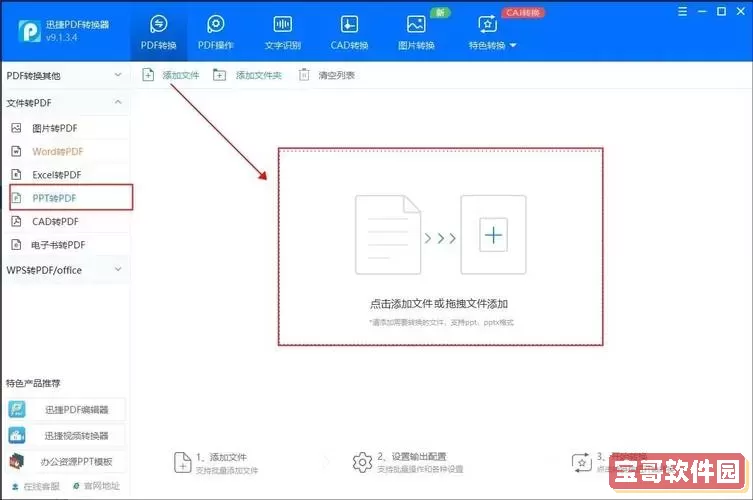Click the 文字识别 tab icon

(282, 24)
